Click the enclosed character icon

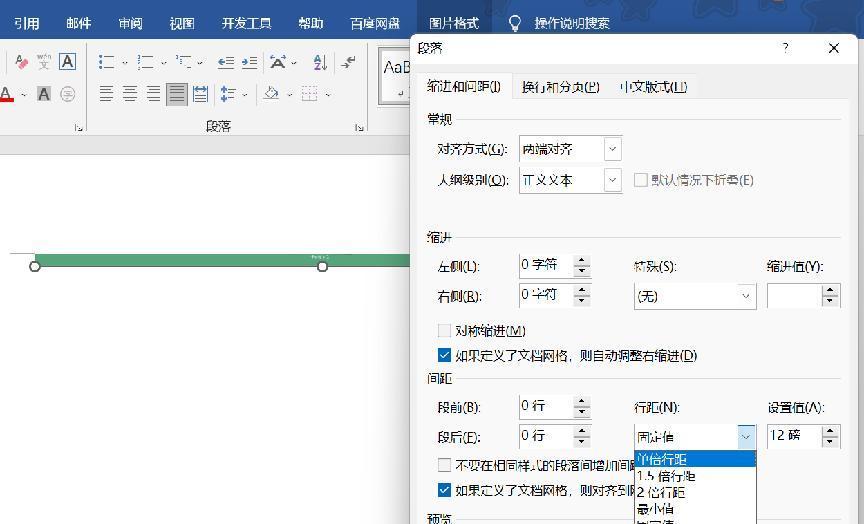67,94
